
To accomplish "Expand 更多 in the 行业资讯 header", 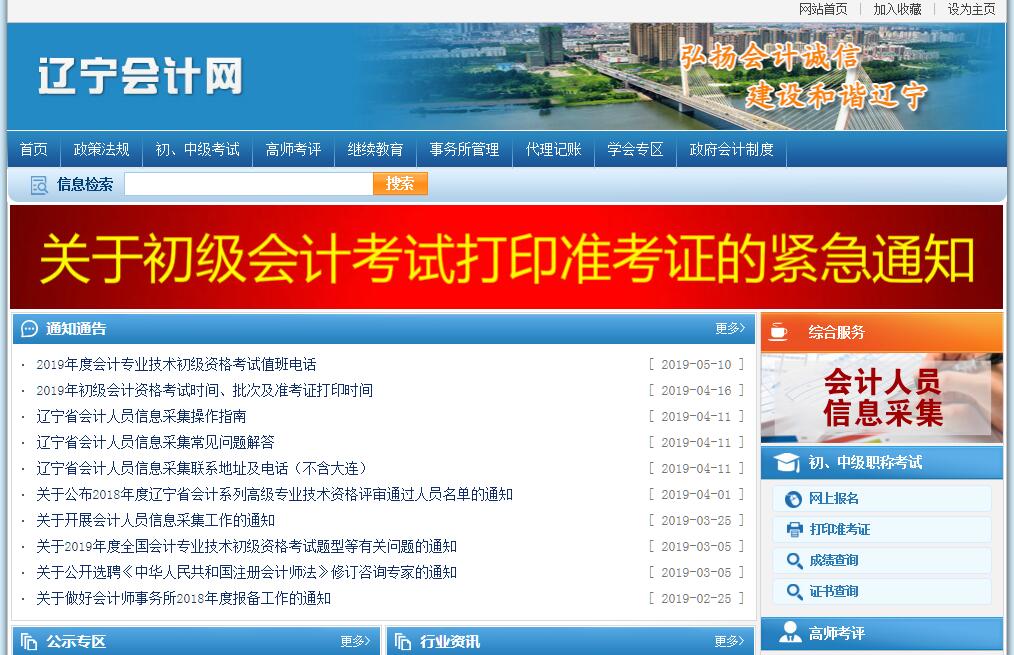I will (x=729, y=641).
